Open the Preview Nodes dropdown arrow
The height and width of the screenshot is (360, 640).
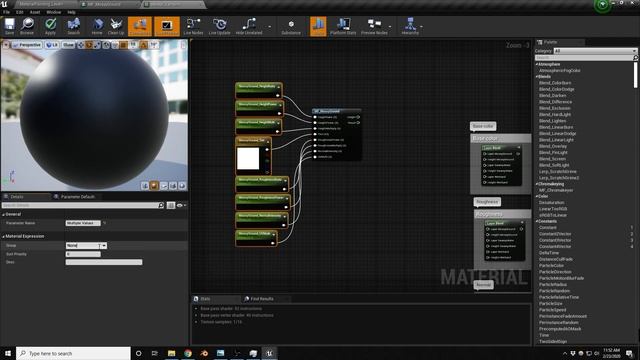[x=390, y=27]
